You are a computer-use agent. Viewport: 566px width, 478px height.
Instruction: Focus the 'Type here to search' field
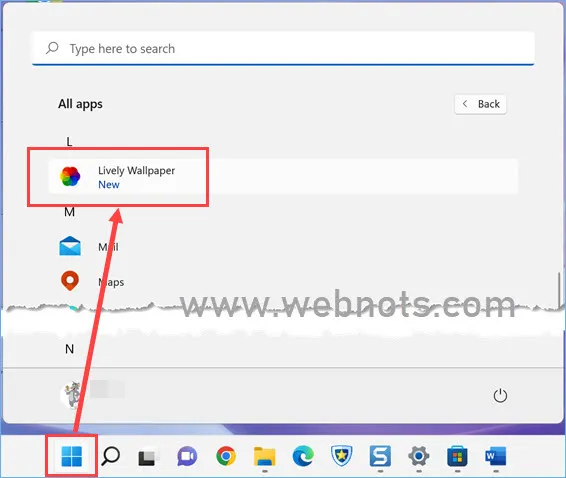[x=283, y=48]
